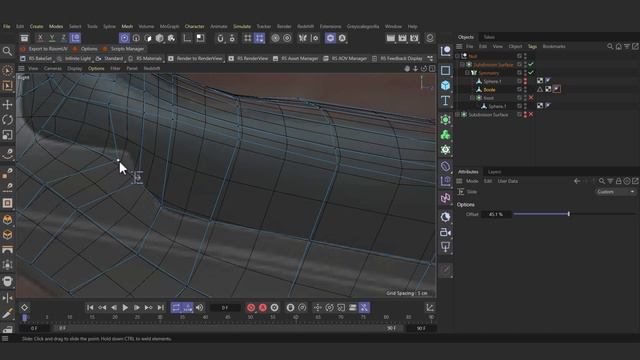The image size is (640, 360).
Task: Click the back arrow in Attributes panel
Action: [x=577, y=181]
